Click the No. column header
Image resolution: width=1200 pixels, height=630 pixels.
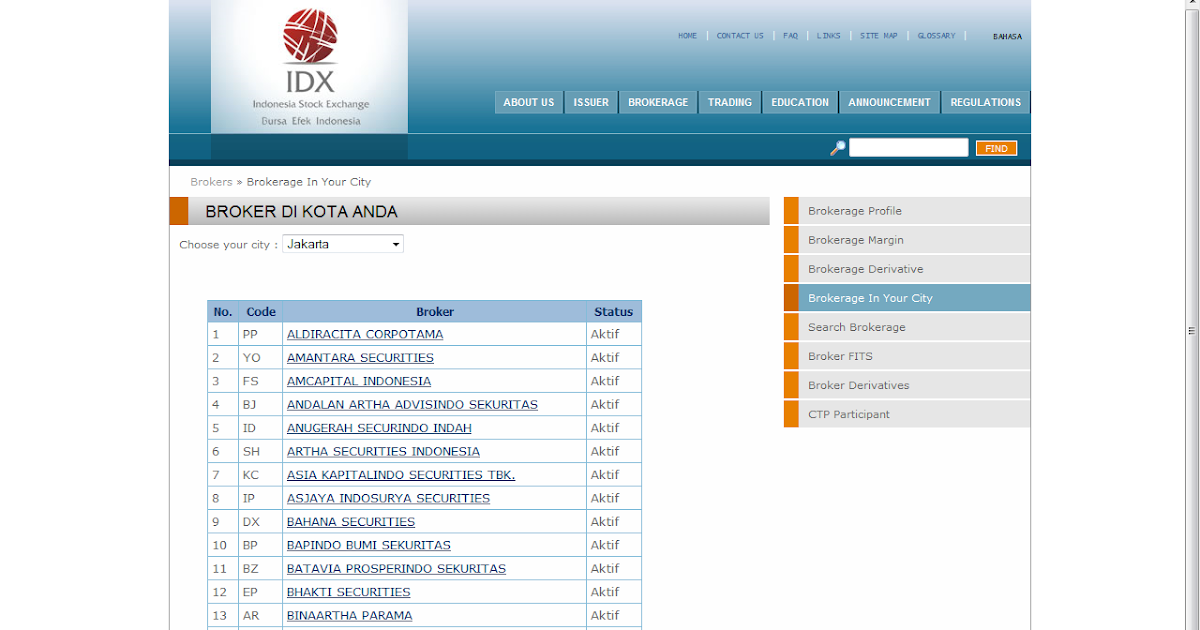click(223, 312)
